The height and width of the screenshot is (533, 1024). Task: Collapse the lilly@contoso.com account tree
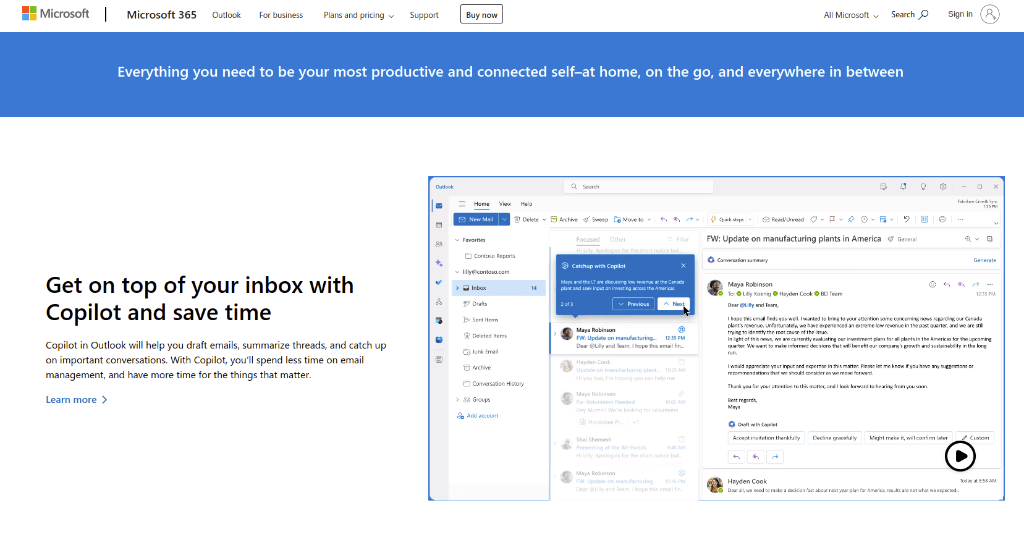[457, 272]
